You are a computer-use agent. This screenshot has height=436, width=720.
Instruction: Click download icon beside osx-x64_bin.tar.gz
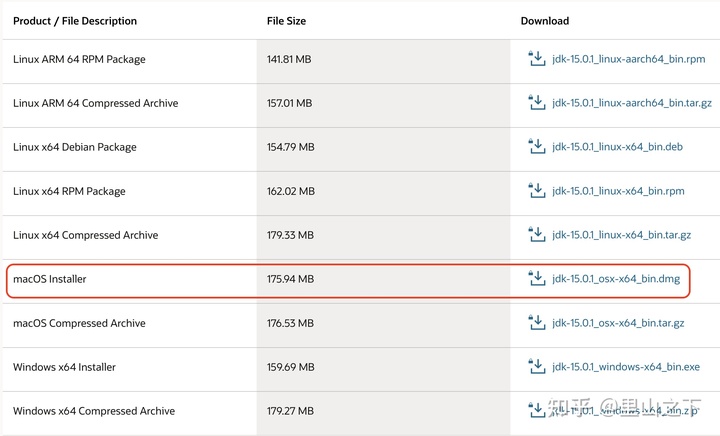pos(536,323)
